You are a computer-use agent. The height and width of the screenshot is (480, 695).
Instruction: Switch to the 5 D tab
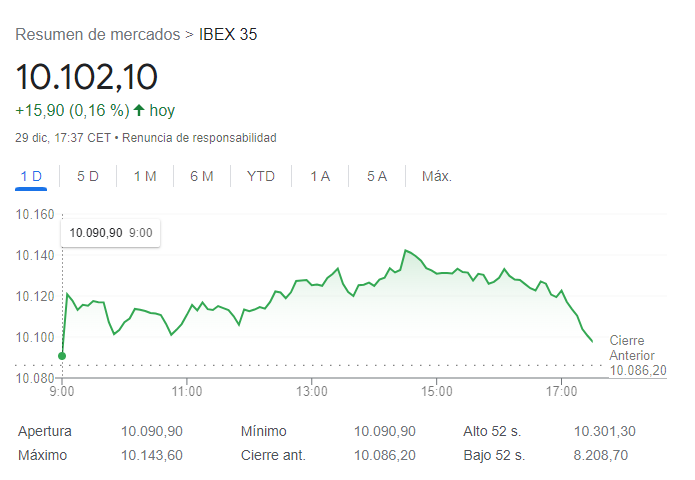click(88, 176)
